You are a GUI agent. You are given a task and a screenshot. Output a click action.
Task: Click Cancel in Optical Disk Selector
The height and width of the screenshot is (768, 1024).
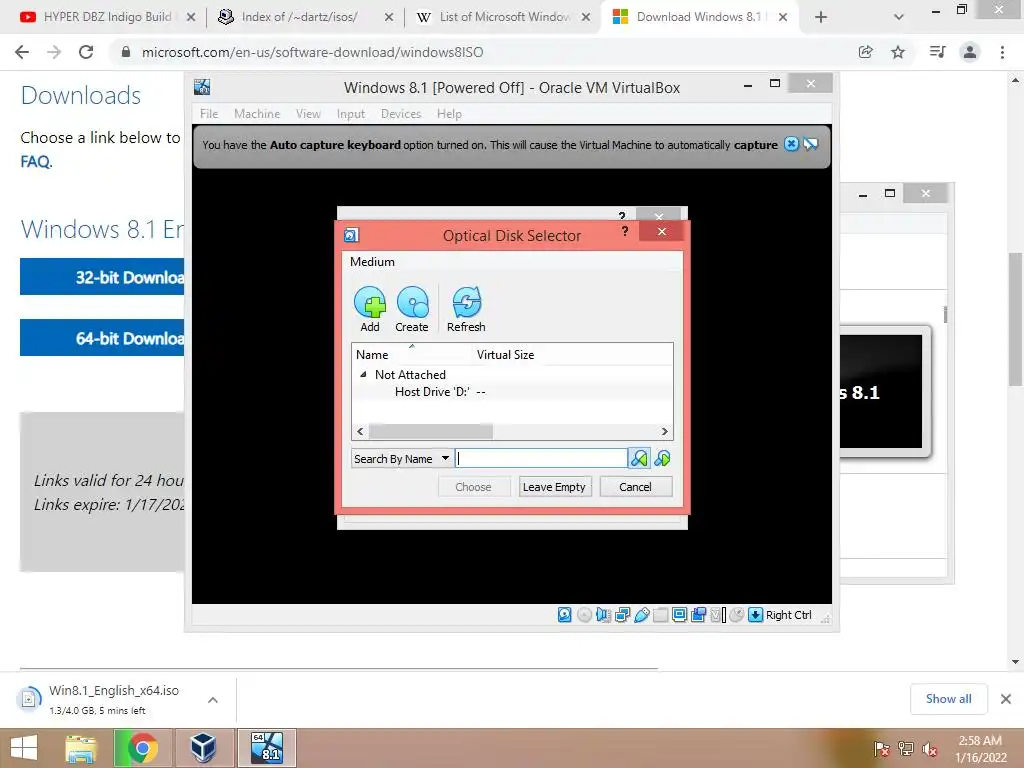pyautogui.click(x=635, y=487)
